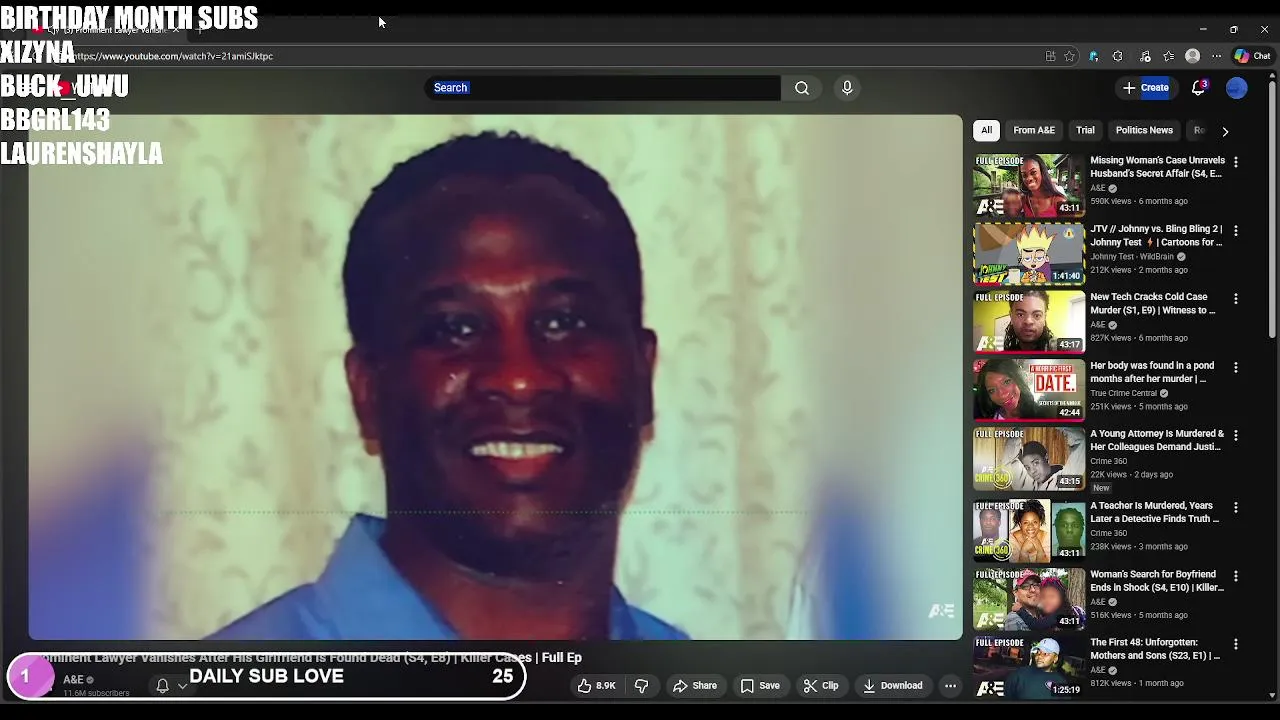Open the YouTube account avatar menu
Image resolution: width=1280 pixels, height=720 pixels.
click(1237, 88)
